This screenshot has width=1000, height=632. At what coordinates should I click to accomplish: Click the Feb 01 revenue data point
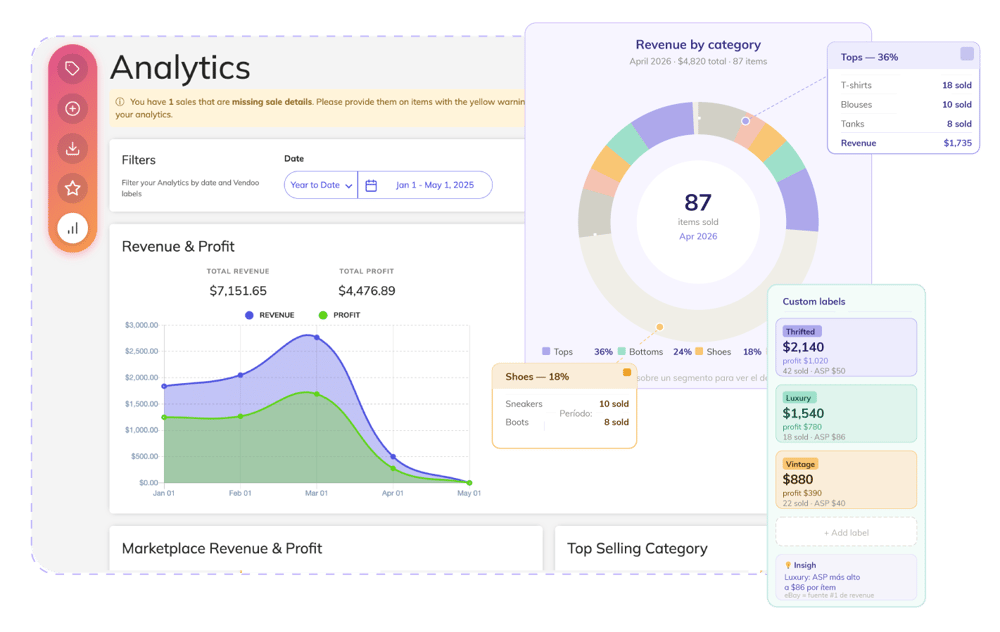tap(240, 375)
